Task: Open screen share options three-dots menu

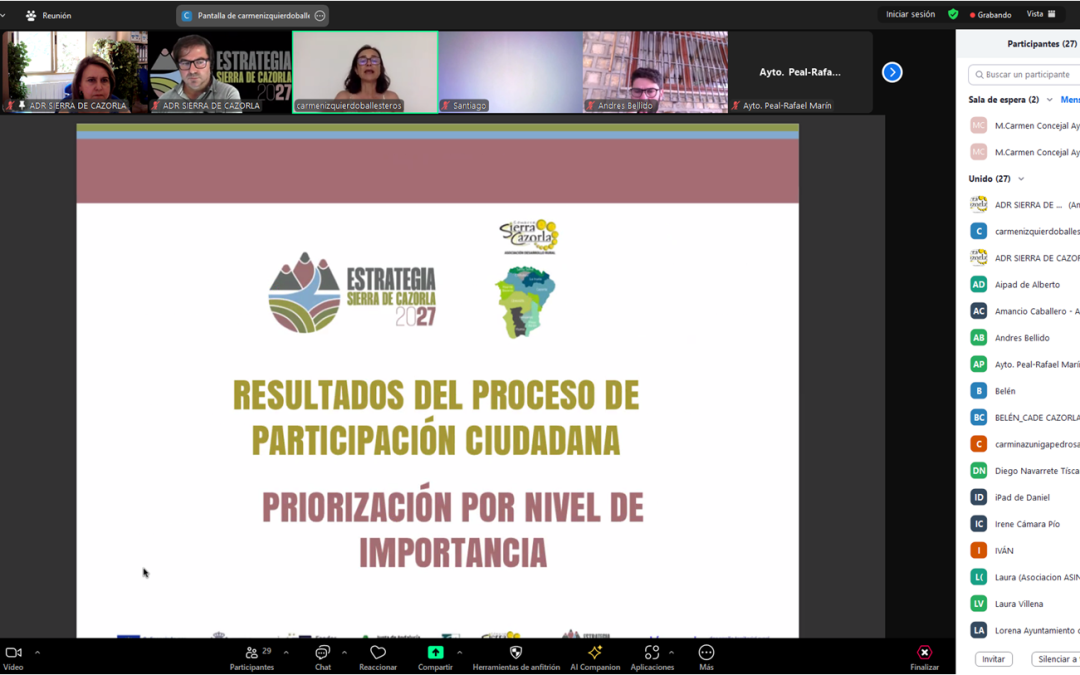Action: [319, 16]
